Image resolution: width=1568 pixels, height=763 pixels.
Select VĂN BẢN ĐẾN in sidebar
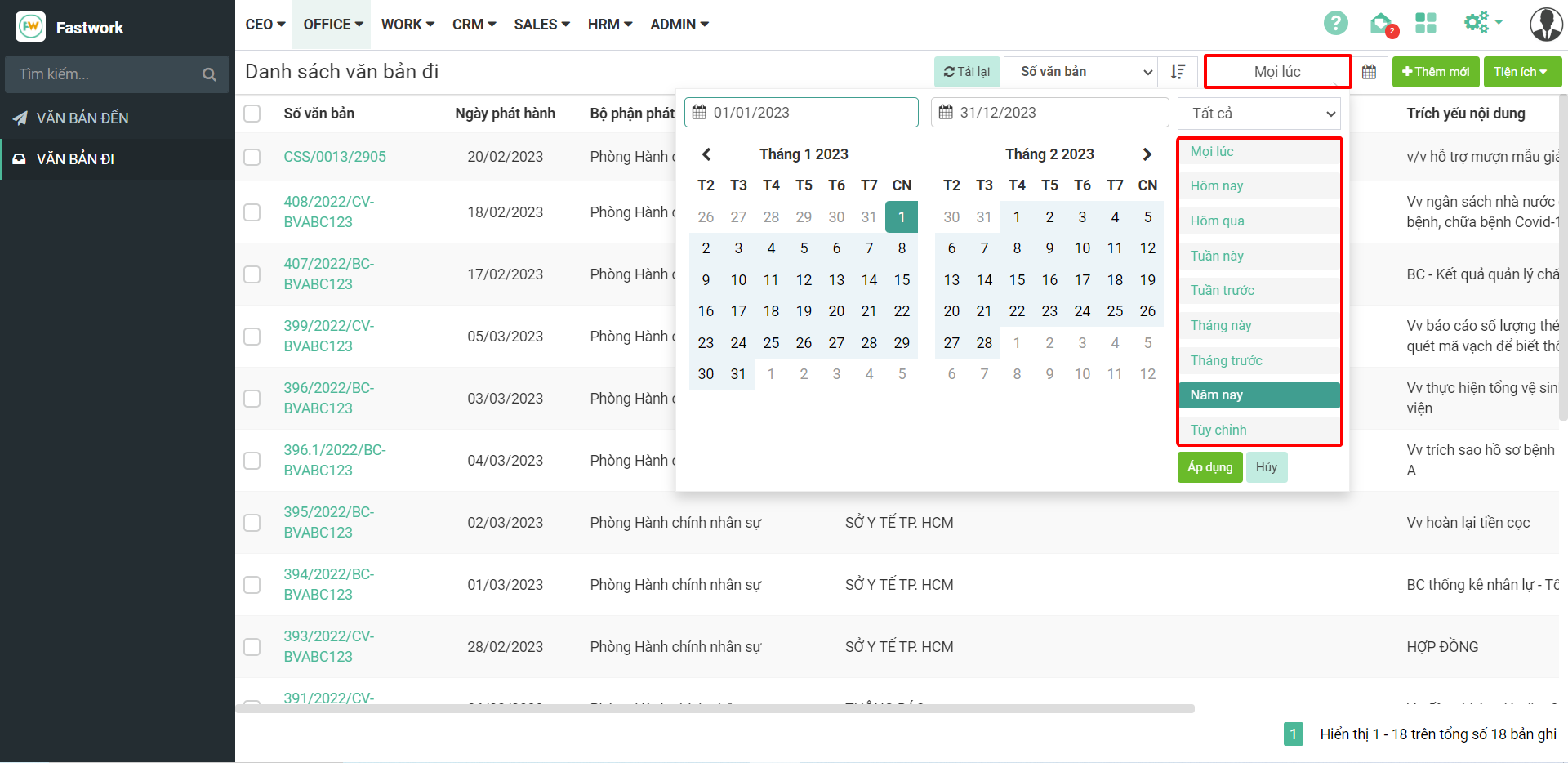[x=82, y=118]
